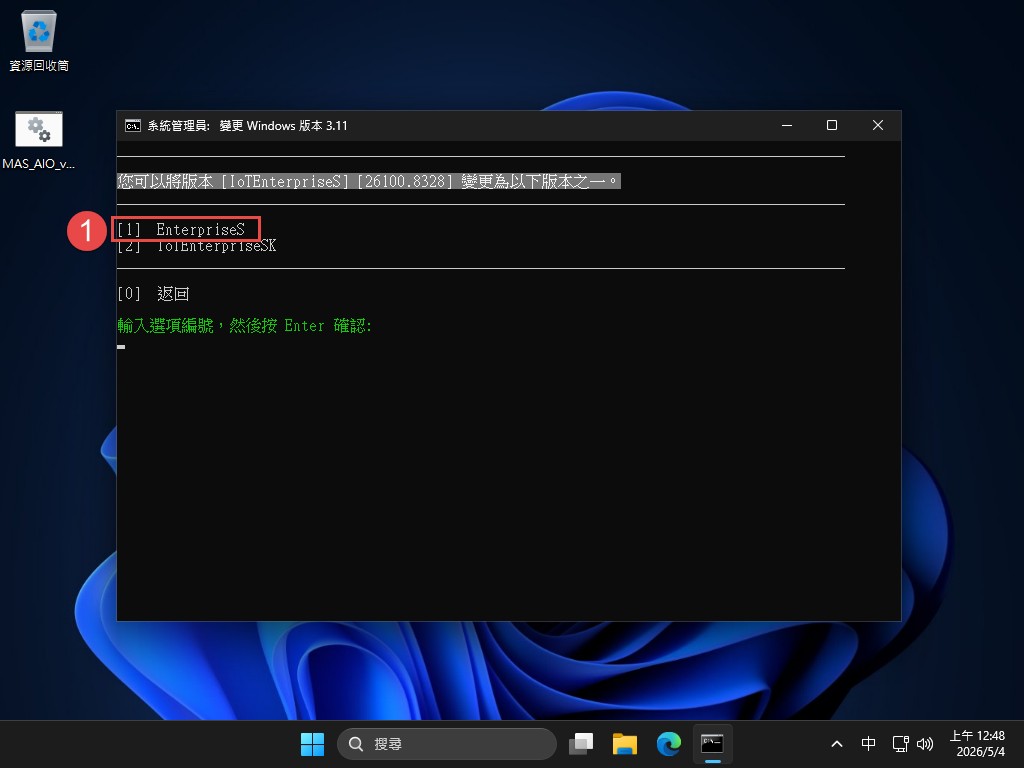The image size is (1024, 768).
Task: Click the '[2] IoTEnterpriseSK' option line
Action: pyautogui.click(x=197, y=246)
